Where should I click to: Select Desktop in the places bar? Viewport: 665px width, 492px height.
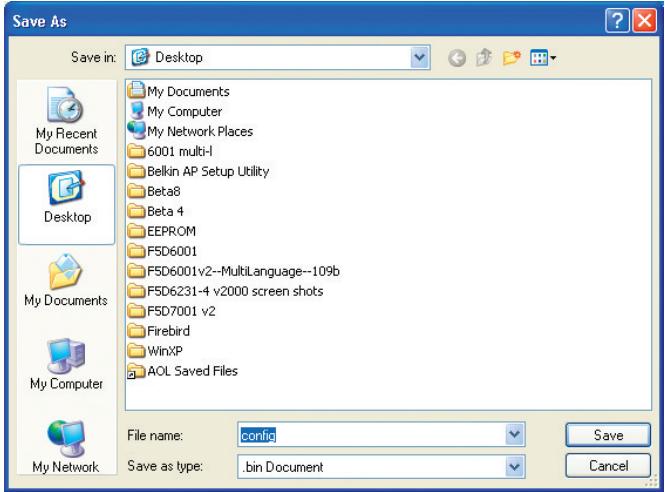(x=67, y=204)
